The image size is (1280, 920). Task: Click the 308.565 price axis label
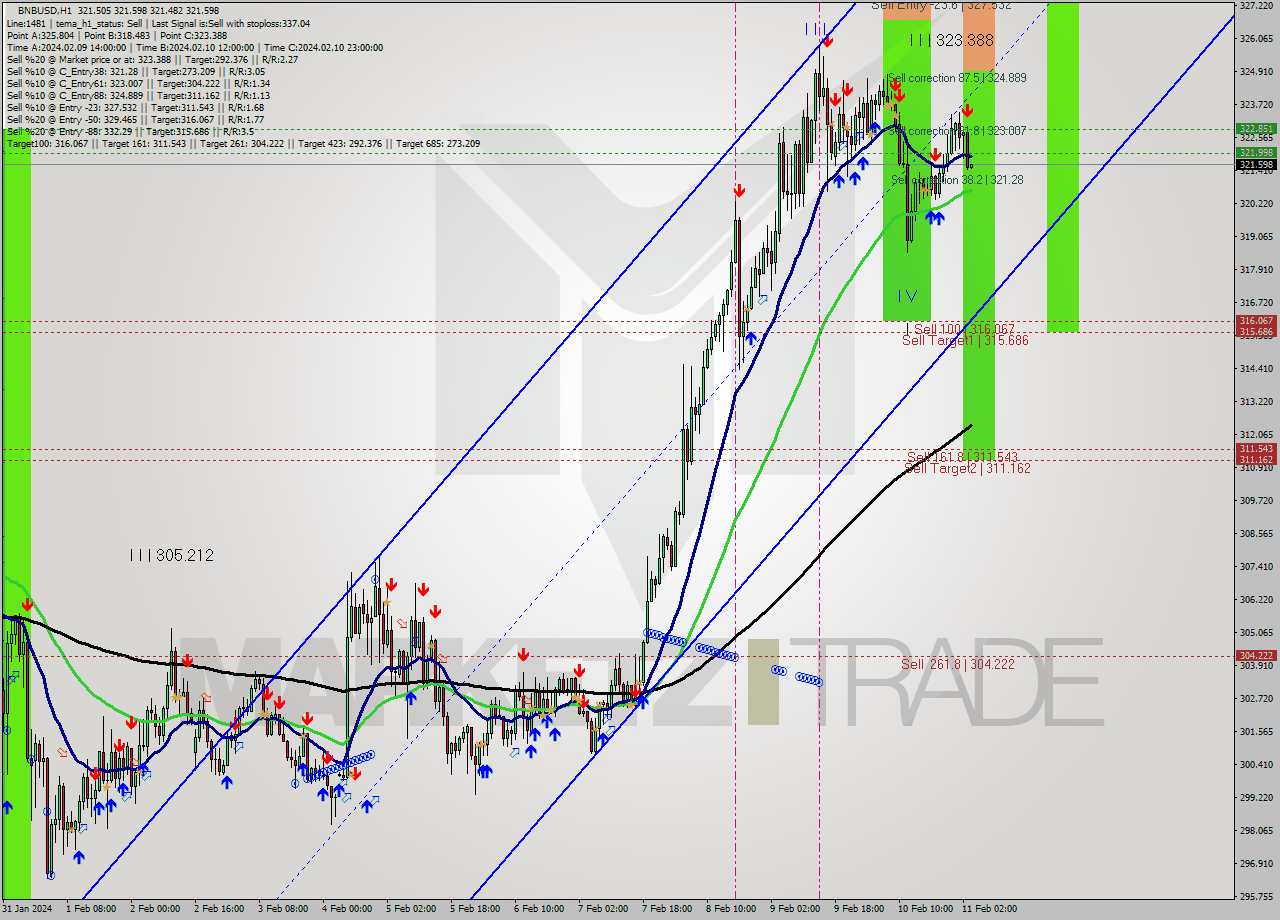1256,534
